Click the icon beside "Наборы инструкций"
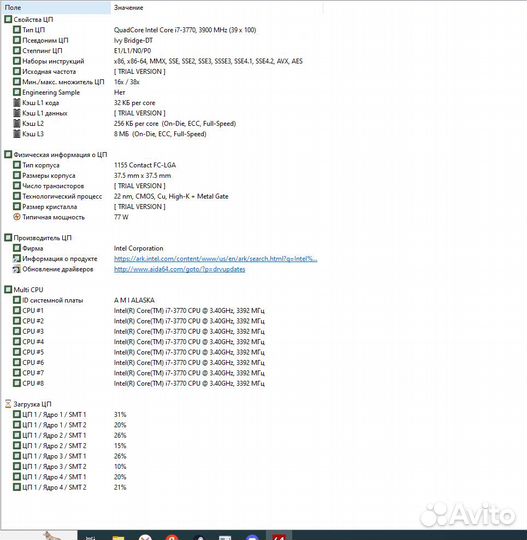The width and height of the screenshot is (527, 540). [x=17, y=61]
